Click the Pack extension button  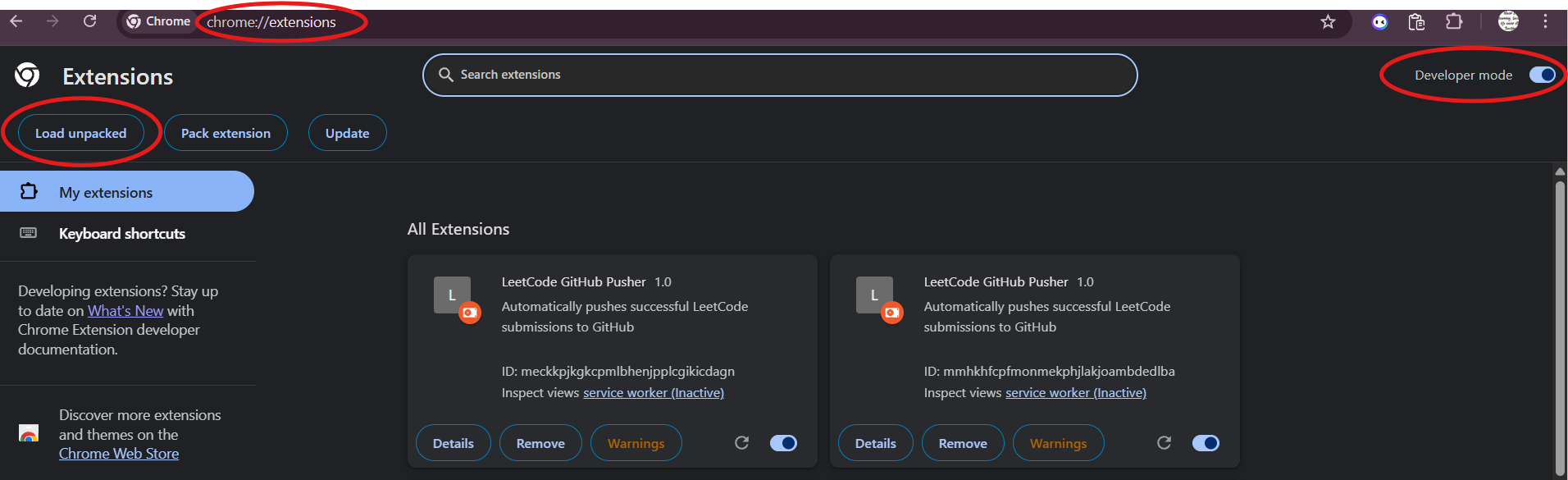[x=226, y=133]
